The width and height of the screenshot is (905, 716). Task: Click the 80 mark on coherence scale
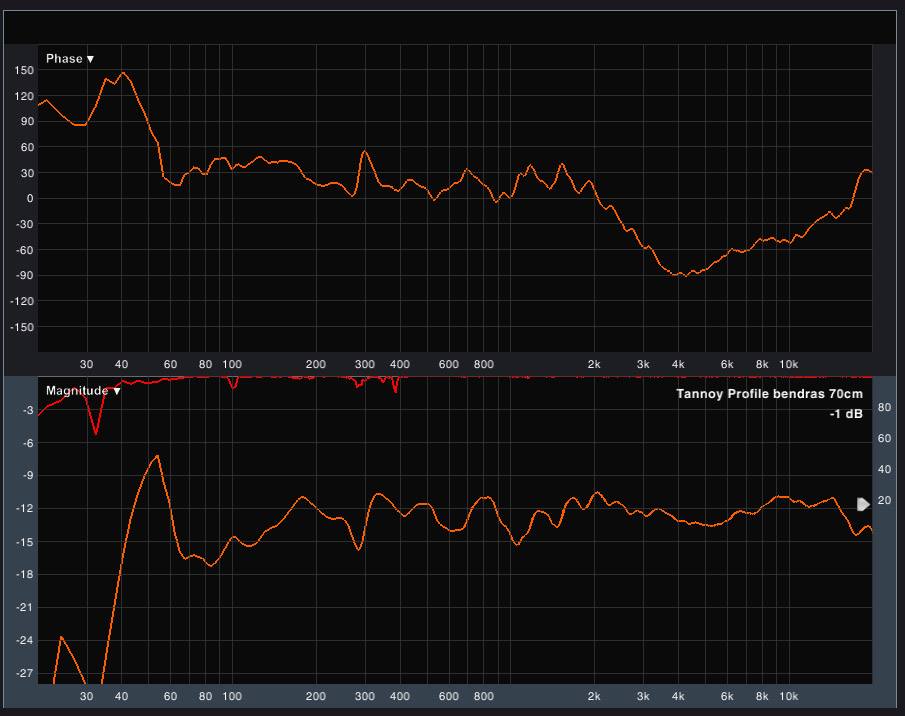coord(883,408)
